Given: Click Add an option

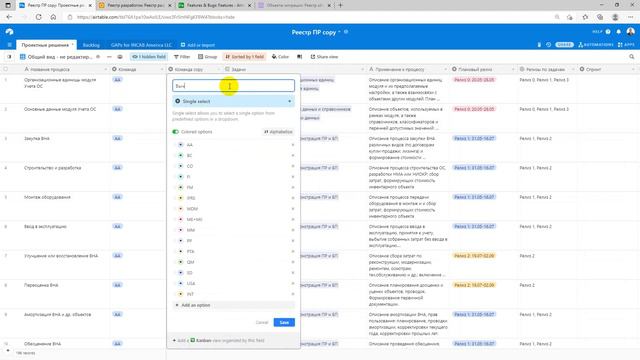Looking at the screenshot, I should (x=233, y=305).
